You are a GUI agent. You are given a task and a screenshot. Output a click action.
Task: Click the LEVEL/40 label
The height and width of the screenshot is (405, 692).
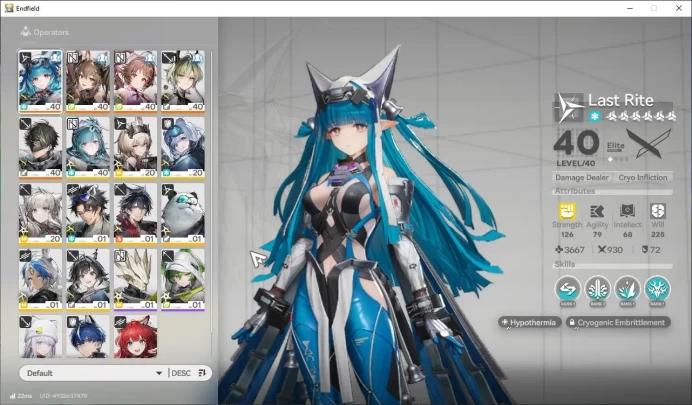coord(575,164)
